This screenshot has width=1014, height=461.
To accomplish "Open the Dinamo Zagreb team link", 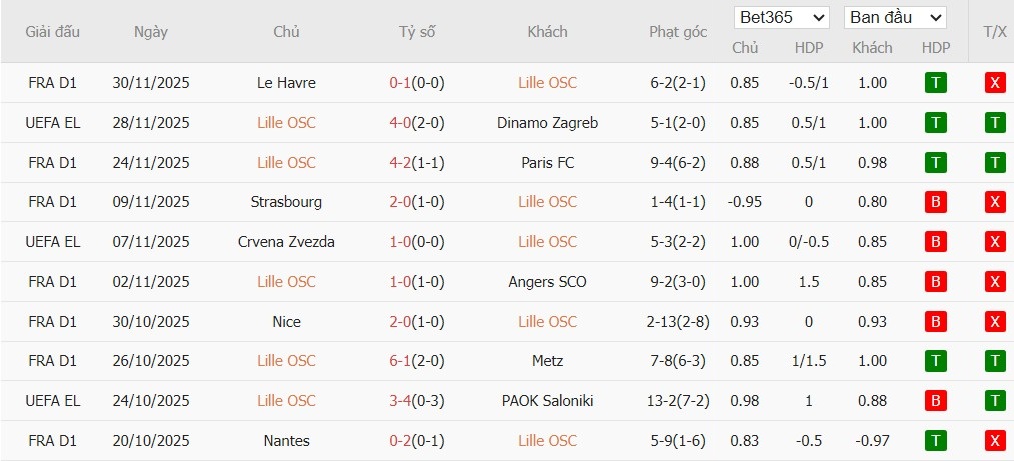I will click(547, 123).
